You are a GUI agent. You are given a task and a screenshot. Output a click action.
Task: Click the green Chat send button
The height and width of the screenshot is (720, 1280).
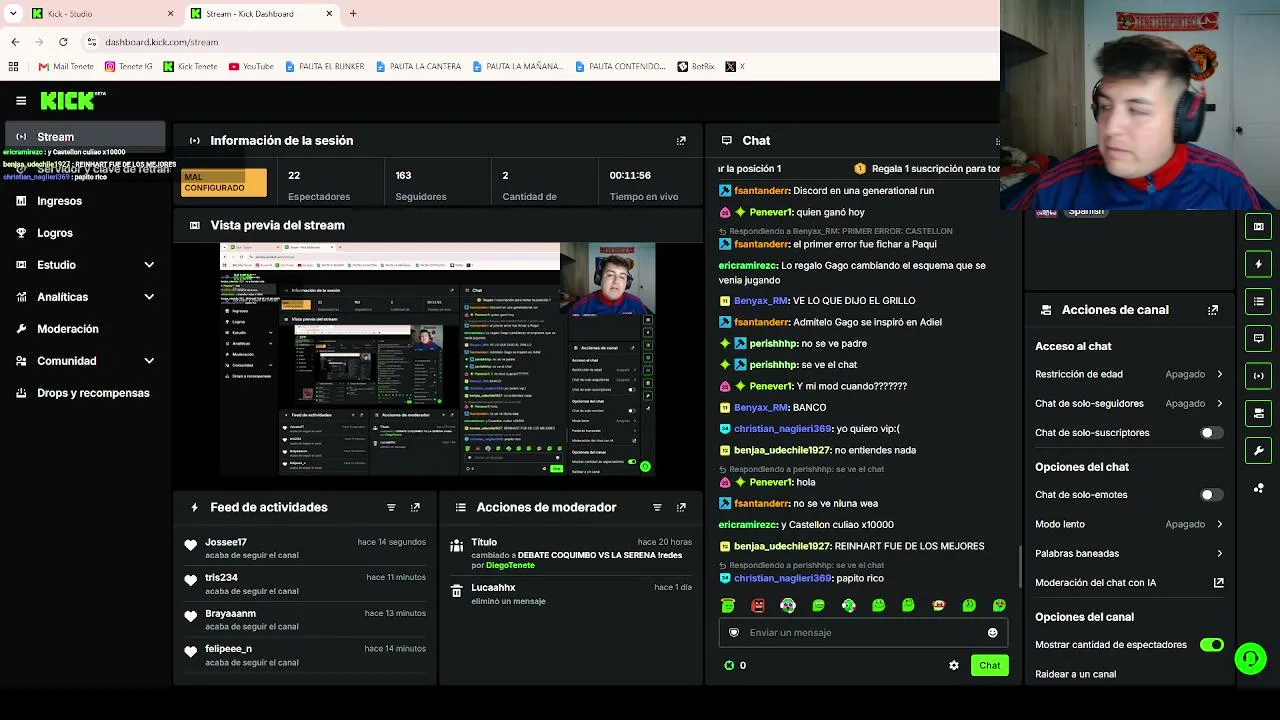(x=989, y=666)
